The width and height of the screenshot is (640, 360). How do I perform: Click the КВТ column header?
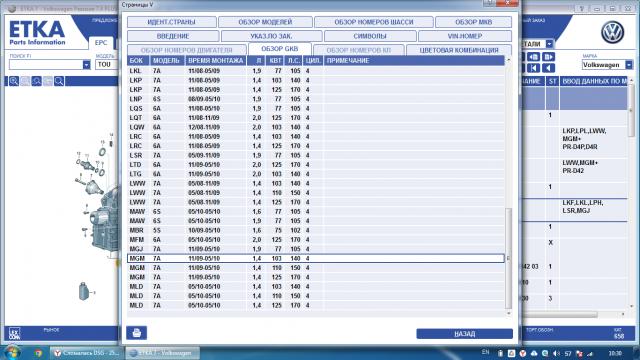(x=275, y=60)
